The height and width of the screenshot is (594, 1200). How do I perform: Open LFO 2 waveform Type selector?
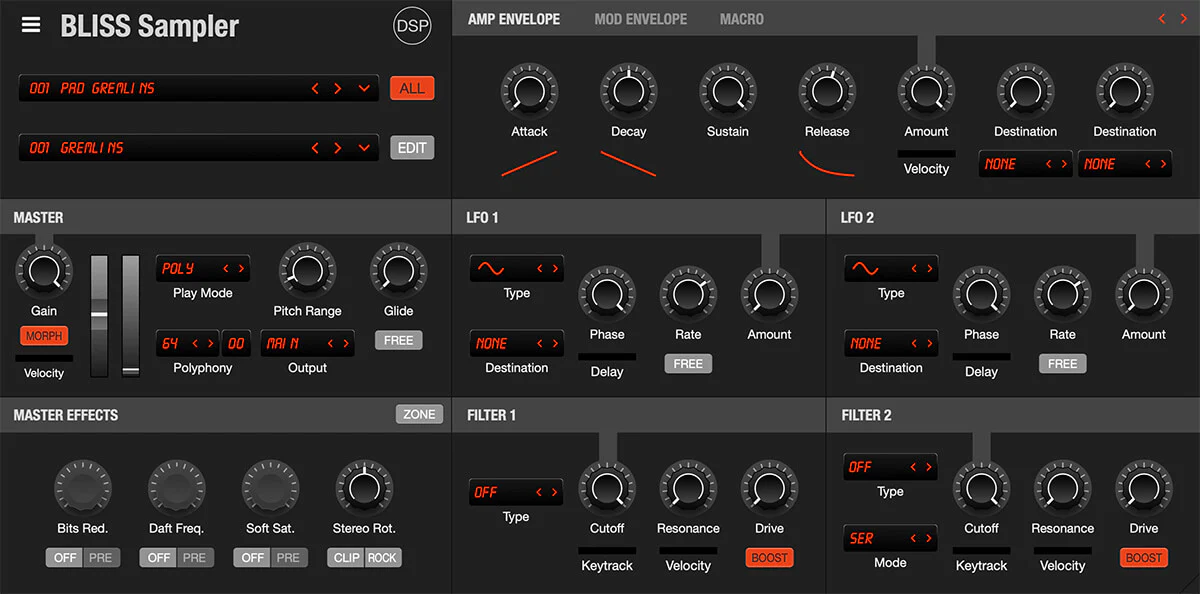(x=891, y=268)
